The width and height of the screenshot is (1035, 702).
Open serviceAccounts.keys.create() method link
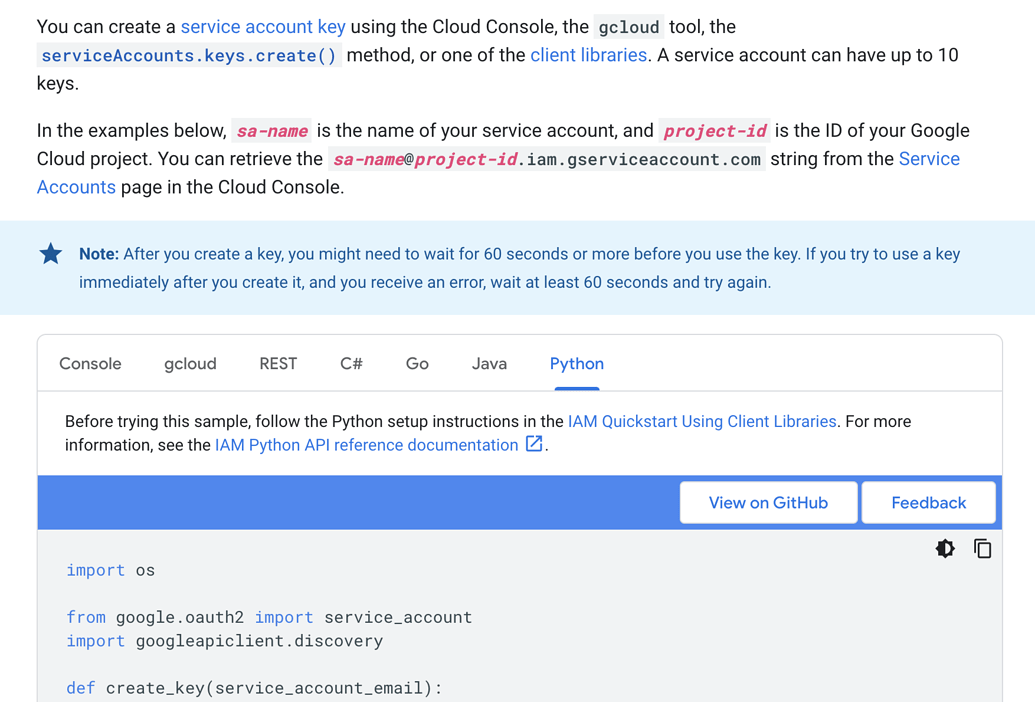point(189,55)
